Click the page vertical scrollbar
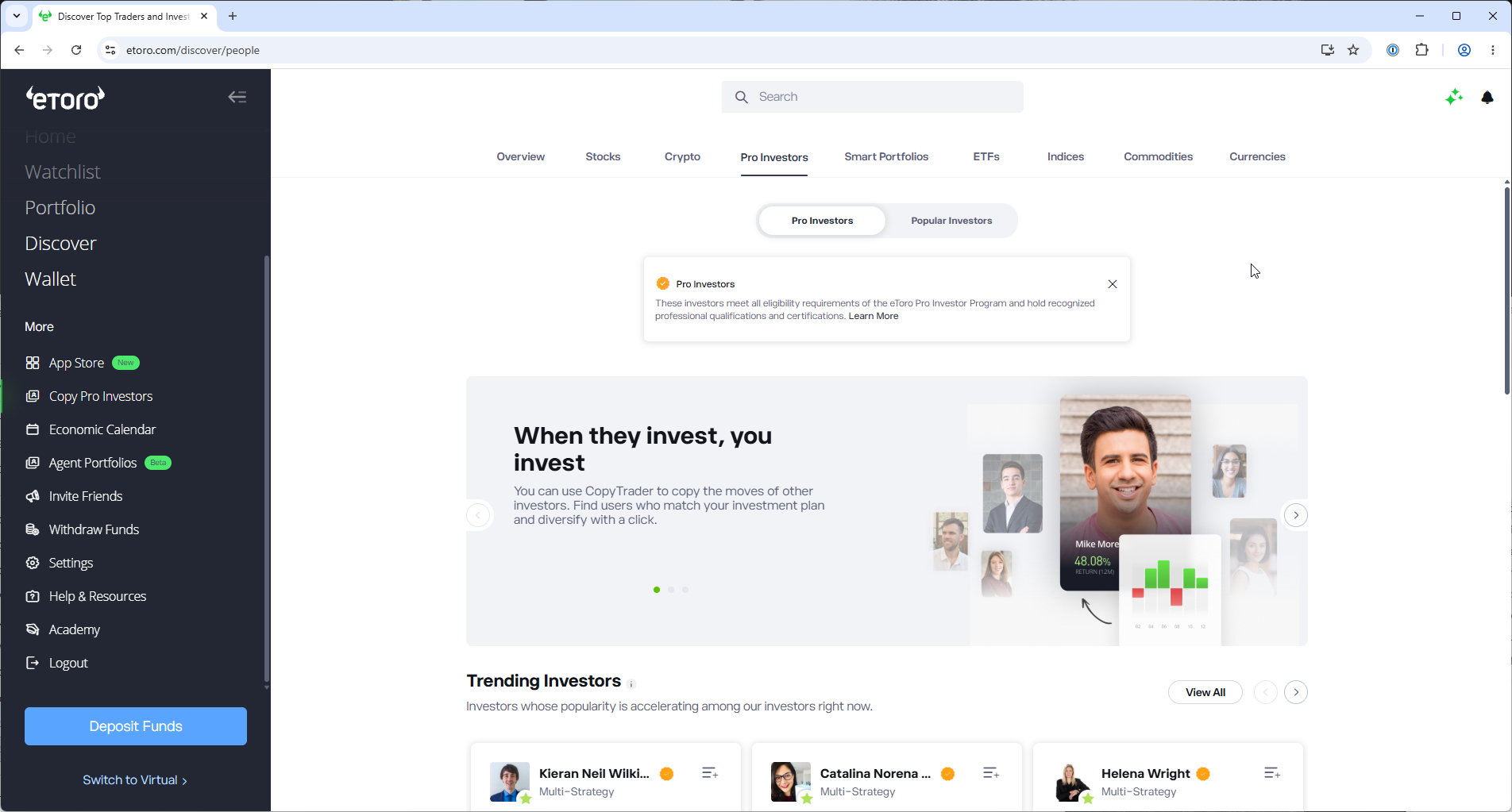 (x=1506, y=290)
